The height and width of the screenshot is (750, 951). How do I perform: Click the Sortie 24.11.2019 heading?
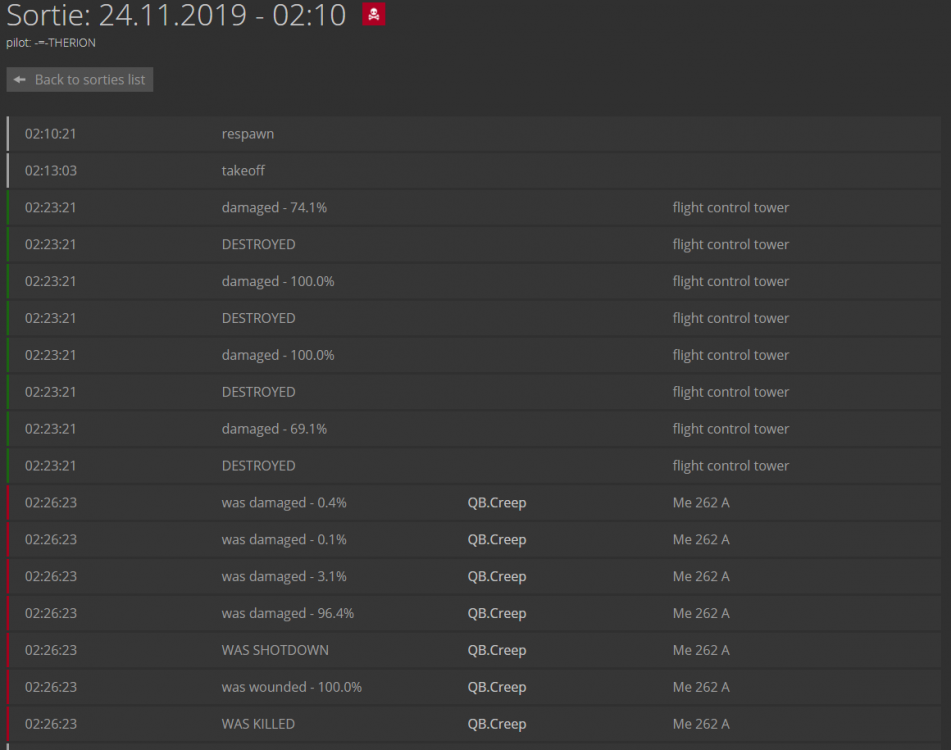point(176,16)
